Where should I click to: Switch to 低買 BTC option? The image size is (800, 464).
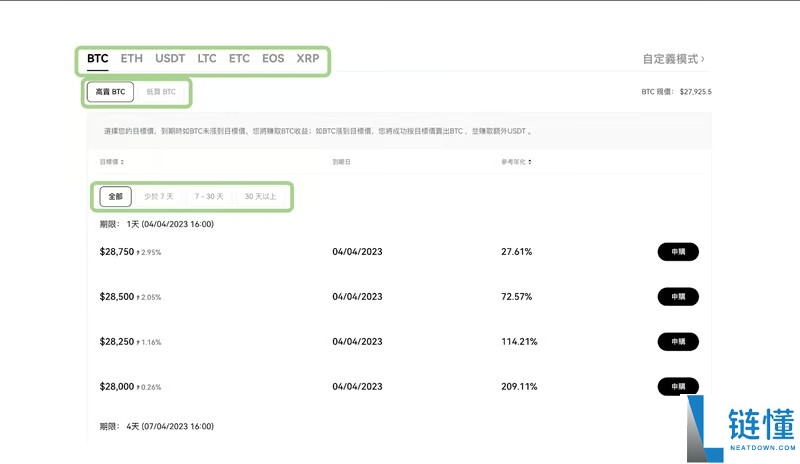[161, 92]
